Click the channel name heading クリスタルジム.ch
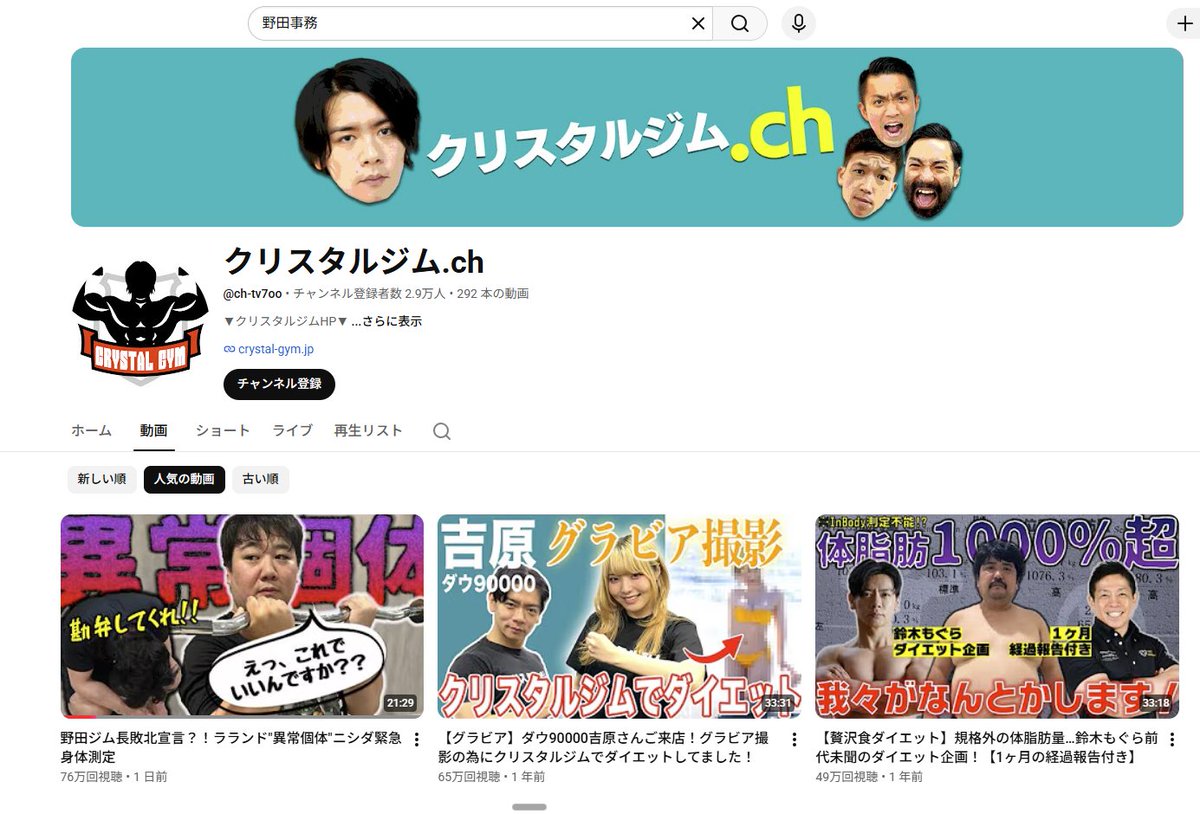Screen dimensions: 1200x814 [354, 261]
